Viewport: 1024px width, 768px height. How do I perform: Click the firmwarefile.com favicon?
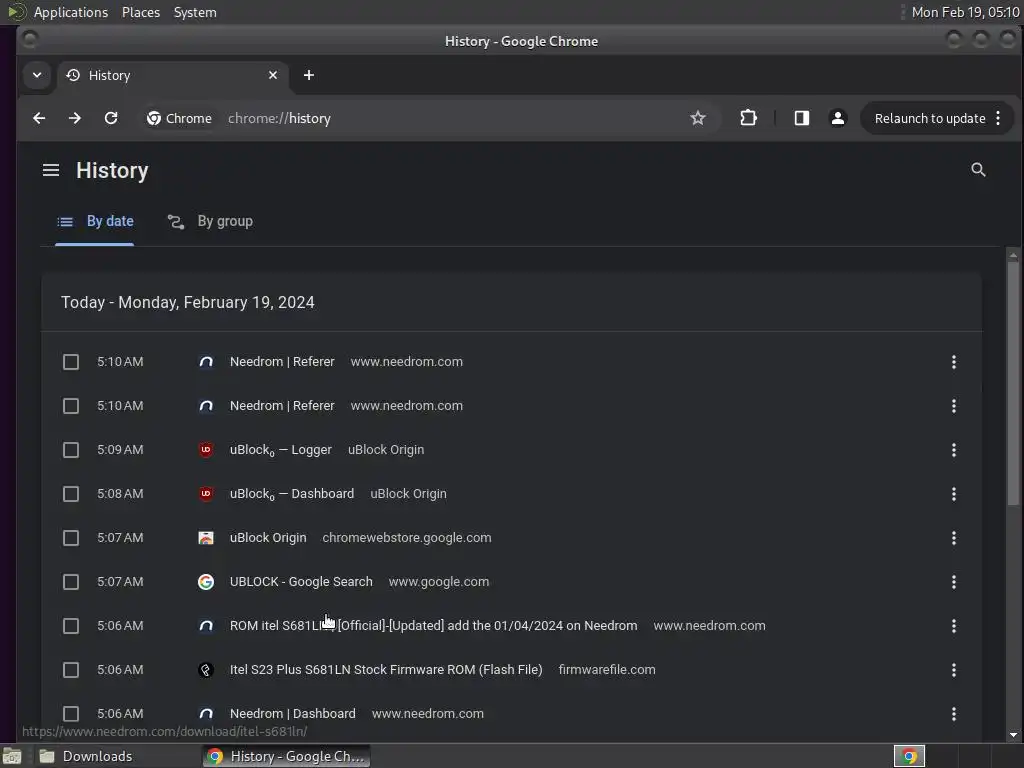206,669
